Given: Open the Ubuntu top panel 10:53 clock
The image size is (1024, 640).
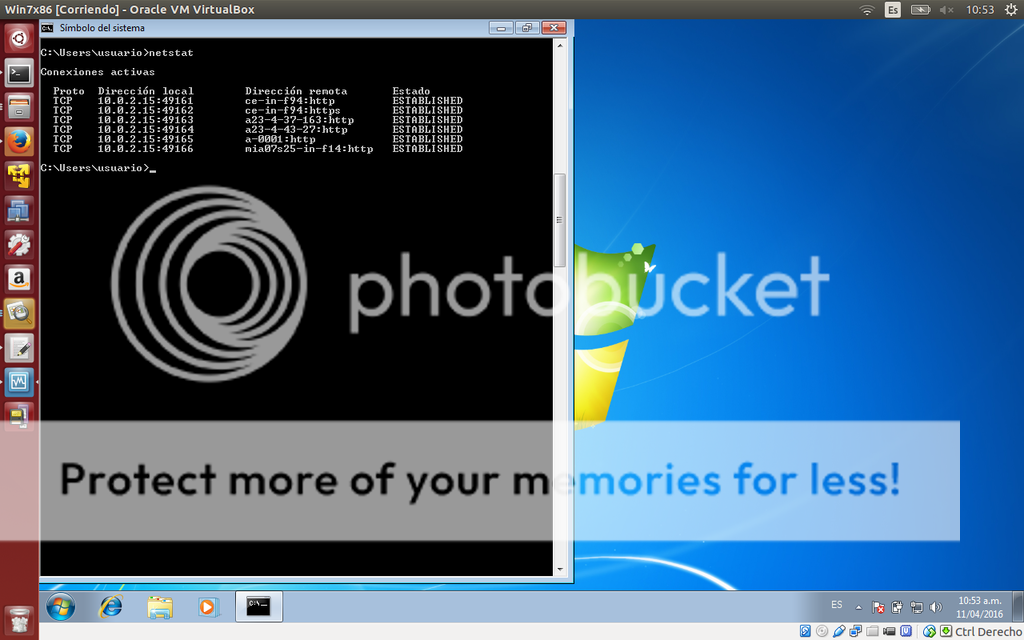Looking at the screenshot, I should pos(980,10).
